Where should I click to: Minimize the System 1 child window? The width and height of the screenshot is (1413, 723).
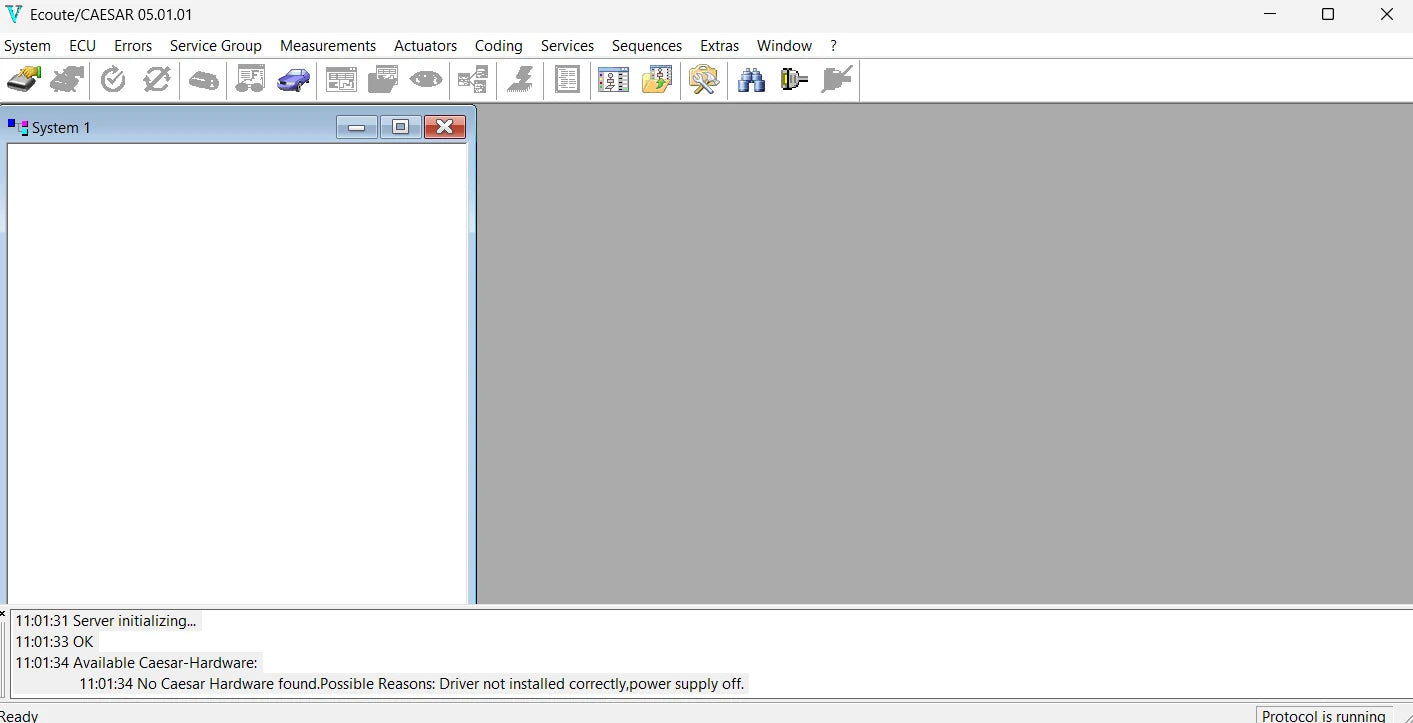[x=357, y=127]
